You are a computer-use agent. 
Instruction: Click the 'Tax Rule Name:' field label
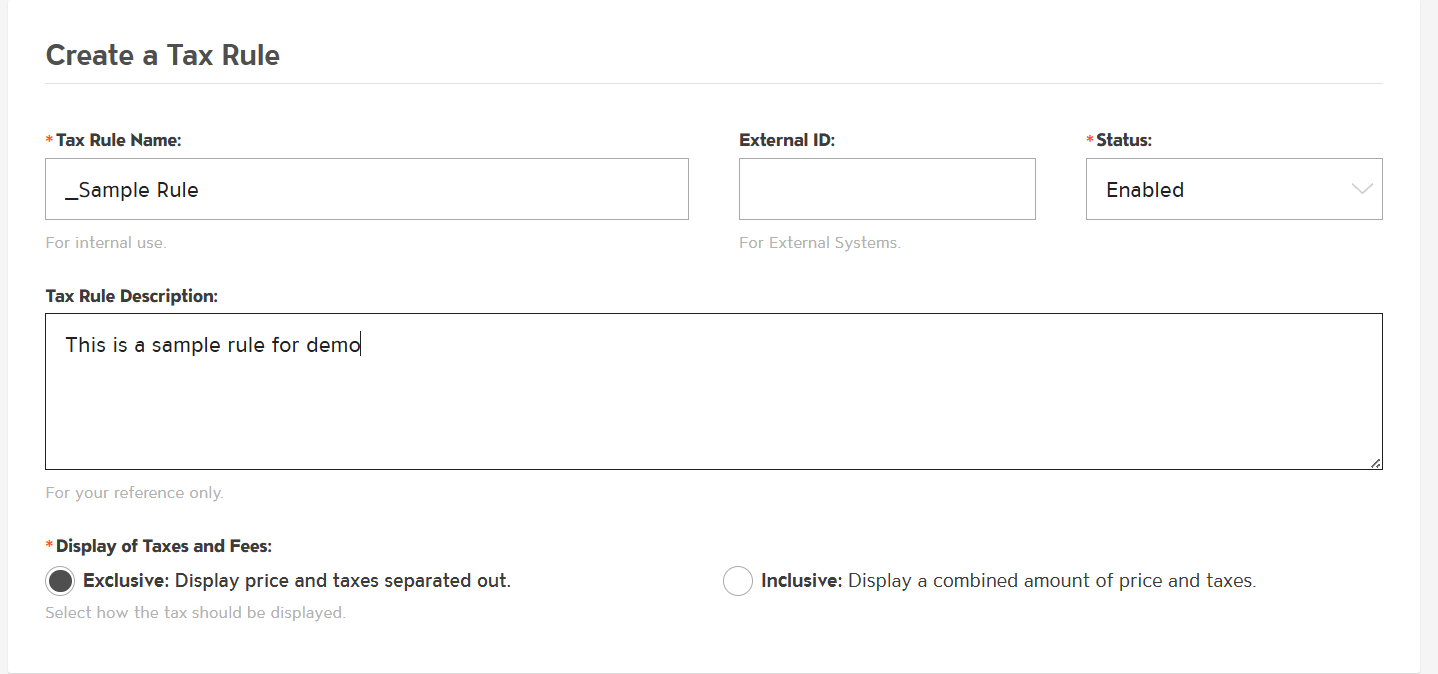pos(118,140)
